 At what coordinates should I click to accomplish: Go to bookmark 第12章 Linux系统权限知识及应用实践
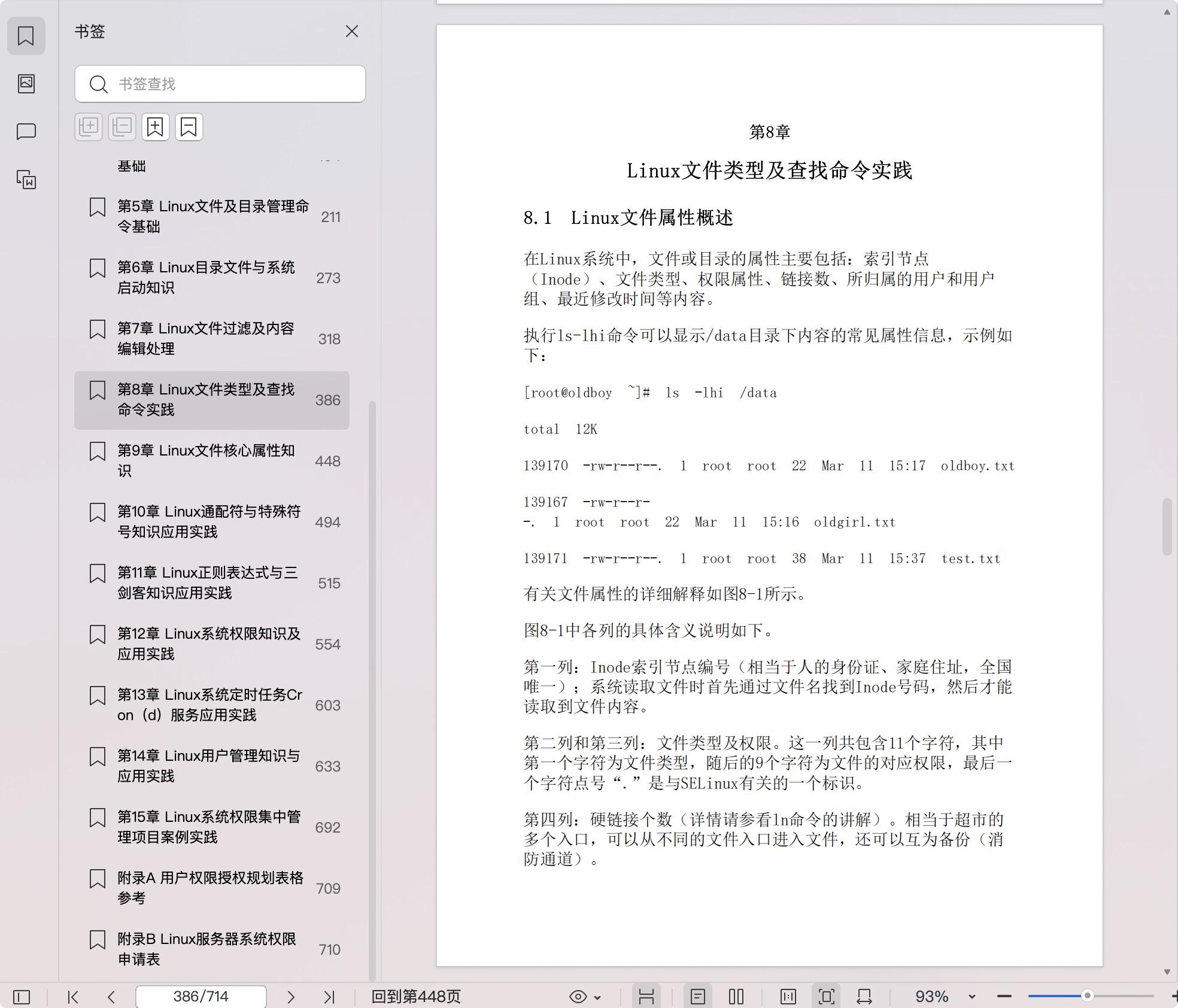(212, 644)
